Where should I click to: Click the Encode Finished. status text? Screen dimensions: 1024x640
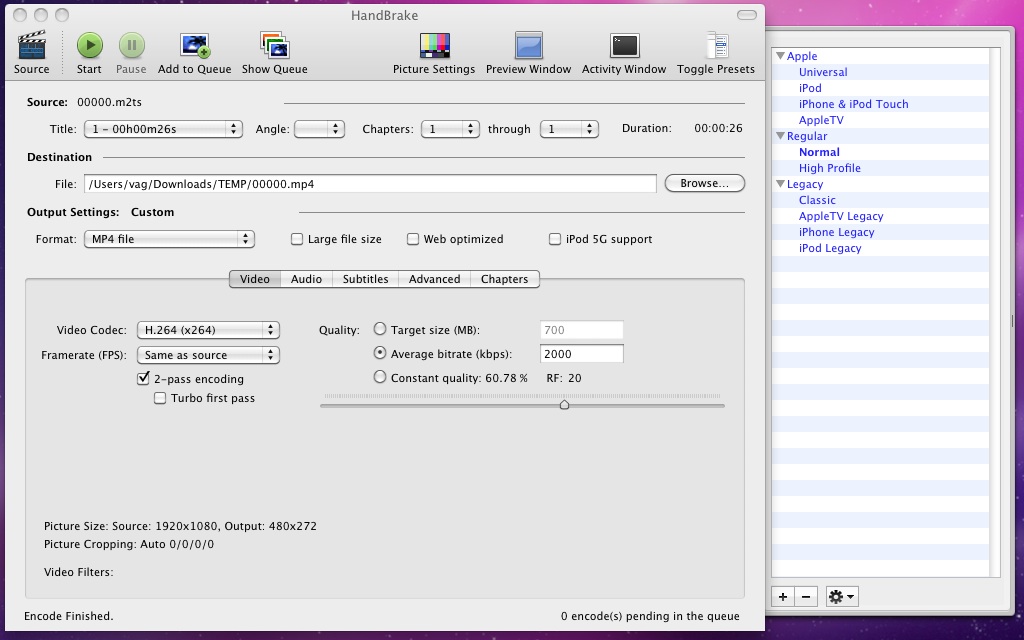(69, 616)
